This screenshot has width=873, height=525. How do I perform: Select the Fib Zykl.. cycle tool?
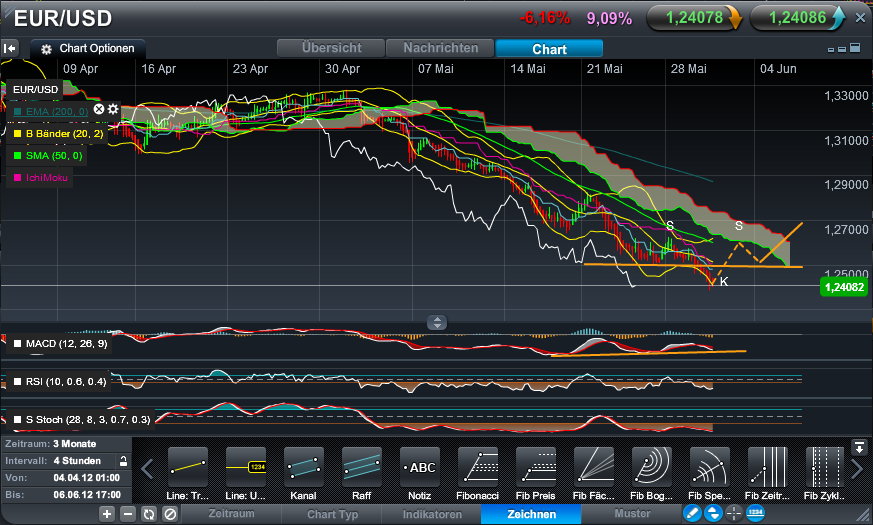pos(825,468)
